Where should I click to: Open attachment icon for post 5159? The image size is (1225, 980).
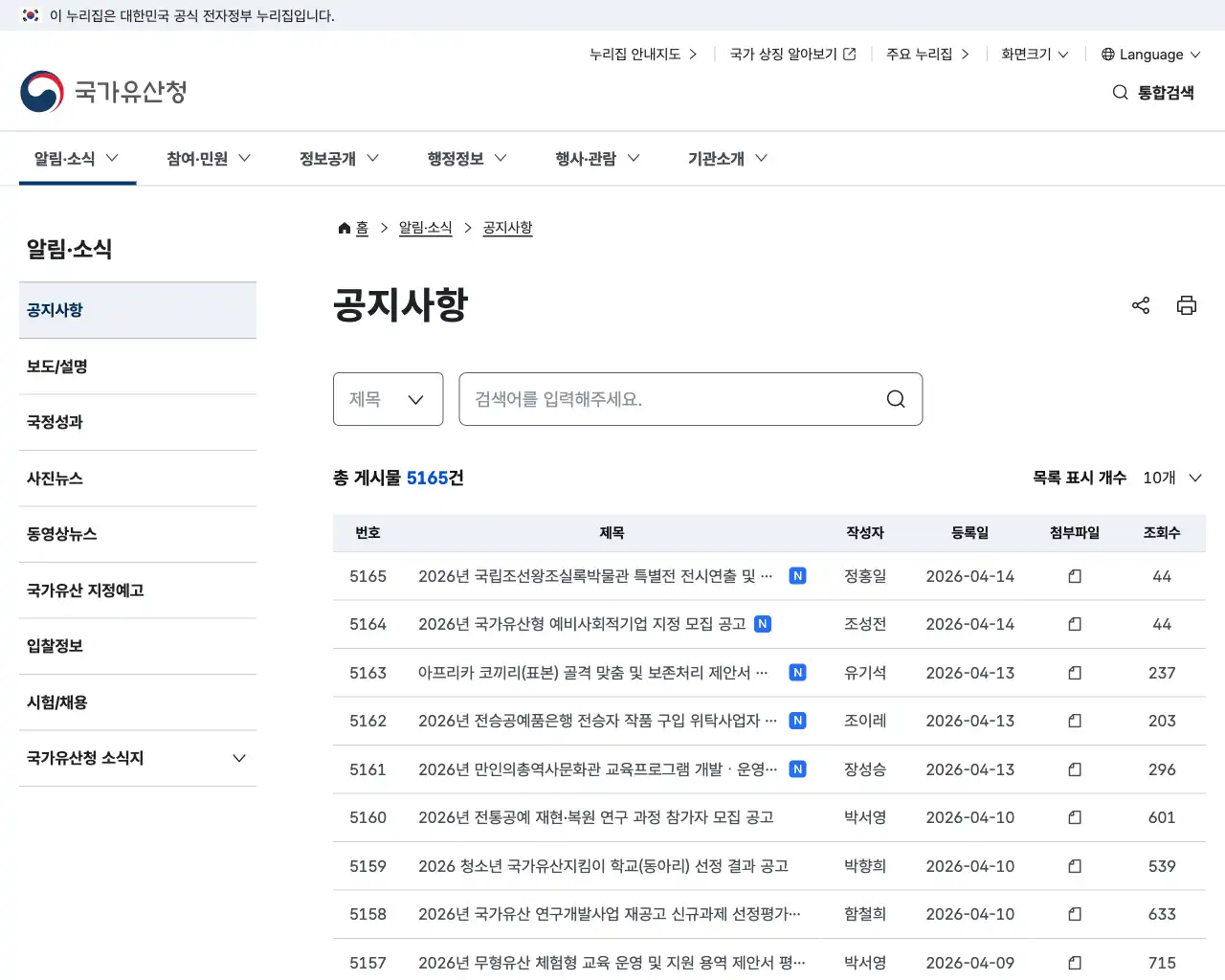click(x=1075, y=866)
